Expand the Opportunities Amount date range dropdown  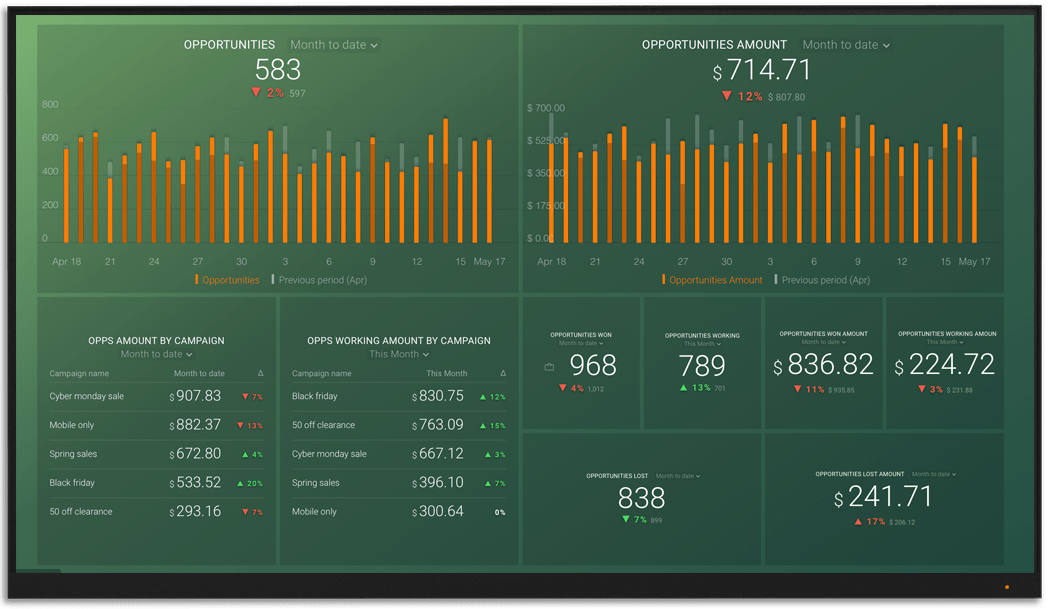tap(846, 45)
